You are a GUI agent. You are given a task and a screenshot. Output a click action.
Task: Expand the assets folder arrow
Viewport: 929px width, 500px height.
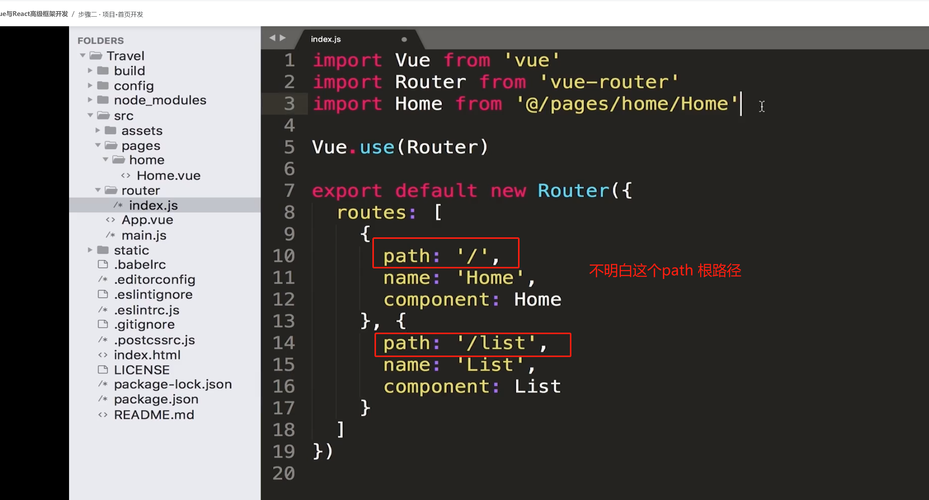click(x=98, y=130)
